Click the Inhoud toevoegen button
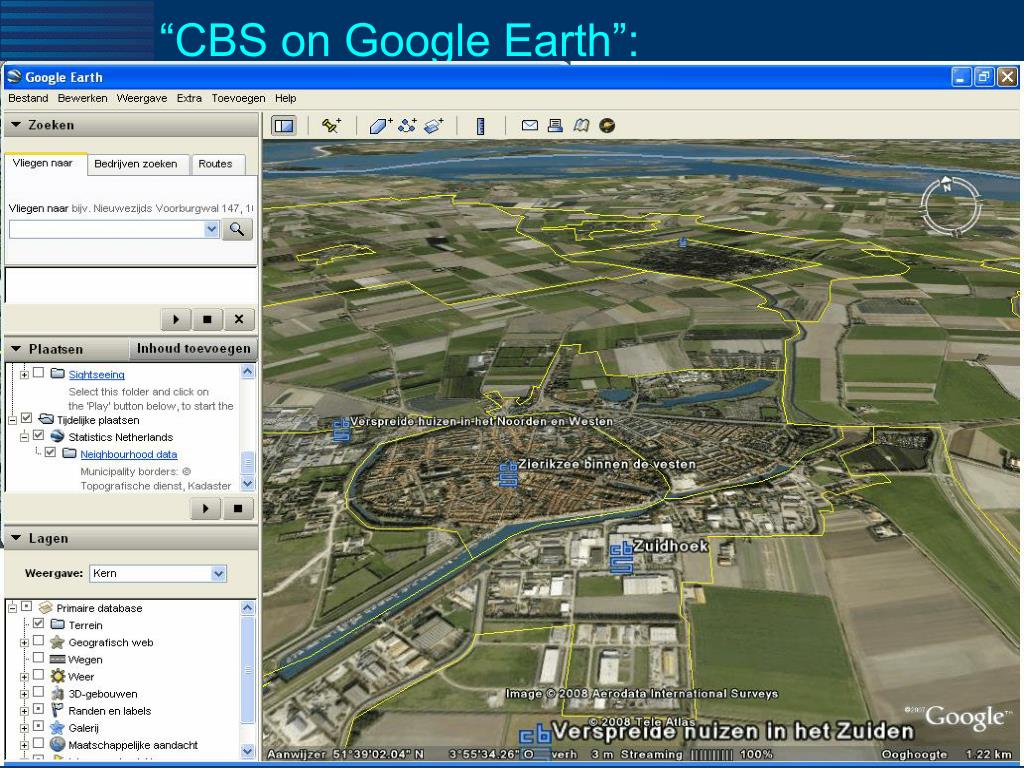 (193, 349)
